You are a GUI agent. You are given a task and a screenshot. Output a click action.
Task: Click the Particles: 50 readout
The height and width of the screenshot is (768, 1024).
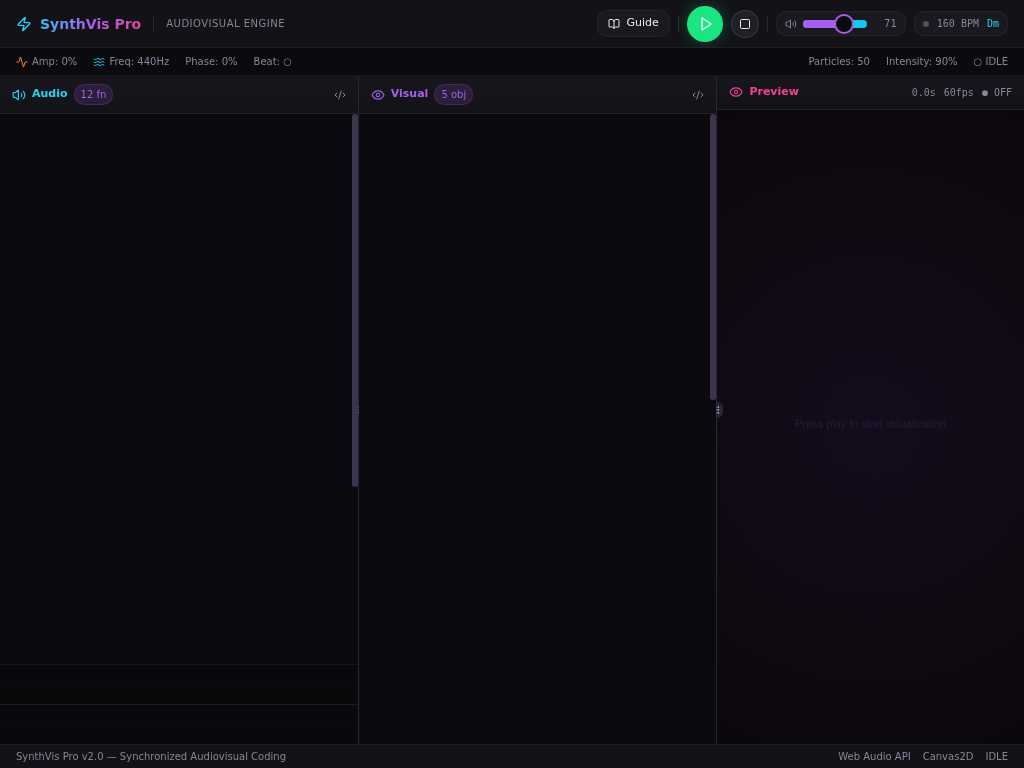pos(839,61)
